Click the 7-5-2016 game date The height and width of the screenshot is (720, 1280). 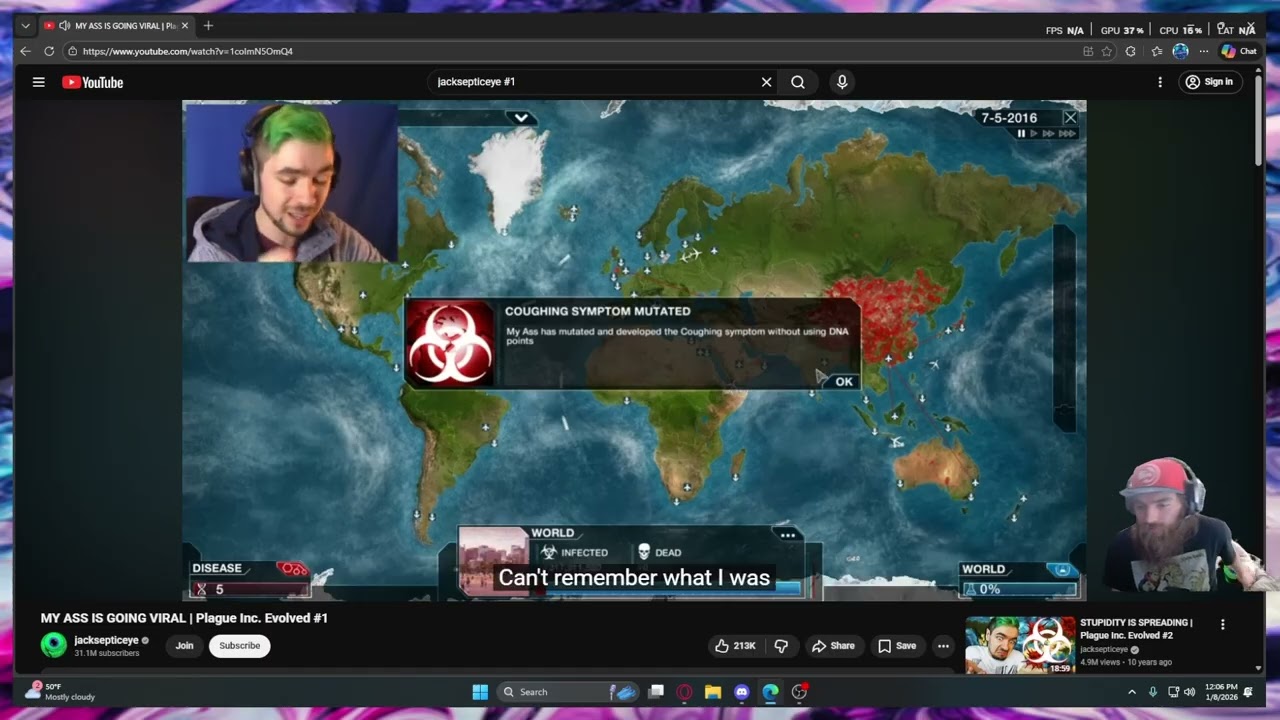1009,118
